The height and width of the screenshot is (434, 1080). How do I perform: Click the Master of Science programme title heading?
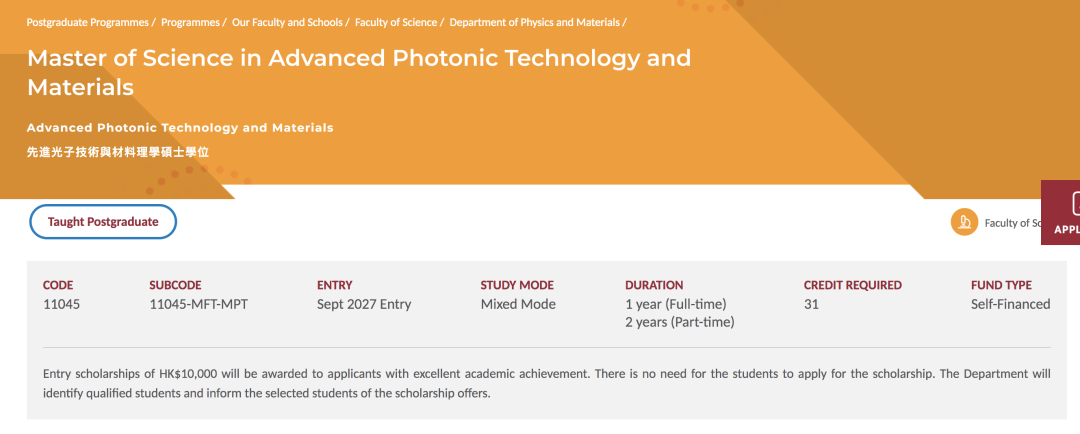pyautogui.click(x=359, y=72)
